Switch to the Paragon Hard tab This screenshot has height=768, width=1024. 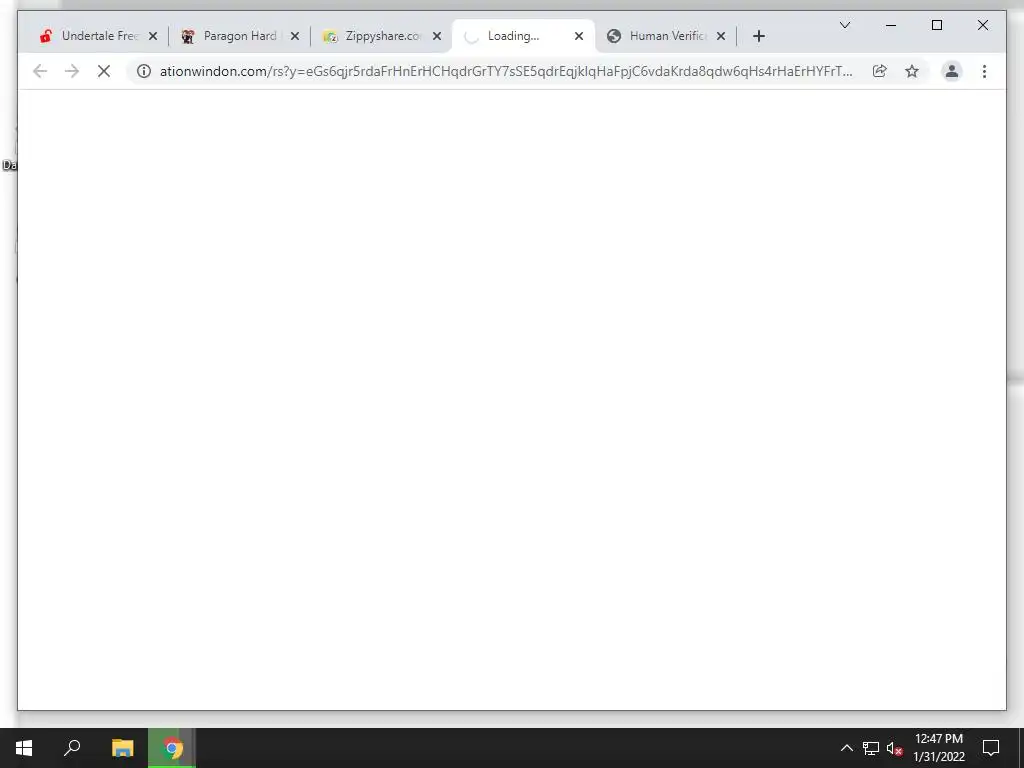click(x=240, y=36)
